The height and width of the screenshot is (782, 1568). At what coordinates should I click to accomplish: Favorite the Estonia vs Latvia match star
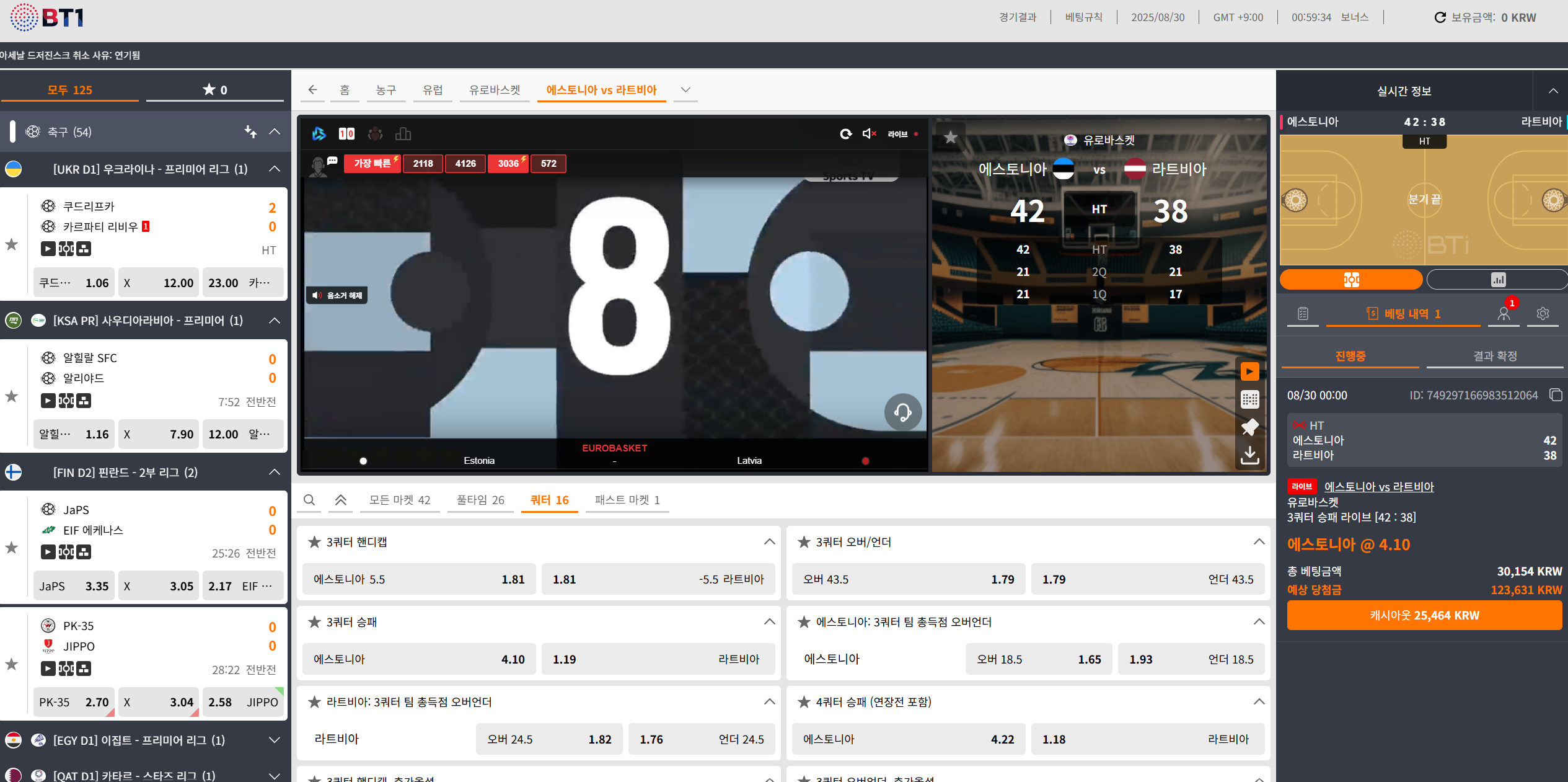coord(951,137)
